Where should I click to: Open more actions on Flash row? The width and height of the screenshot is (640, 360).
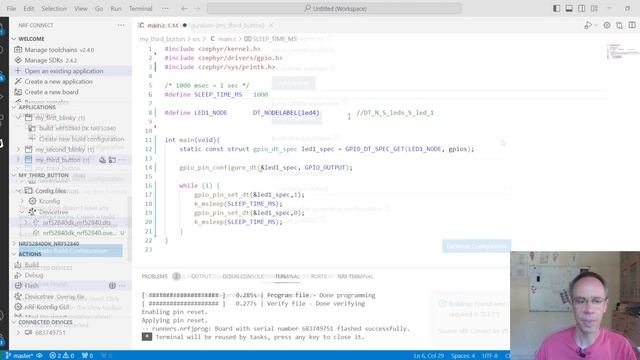tap(122, 286)
